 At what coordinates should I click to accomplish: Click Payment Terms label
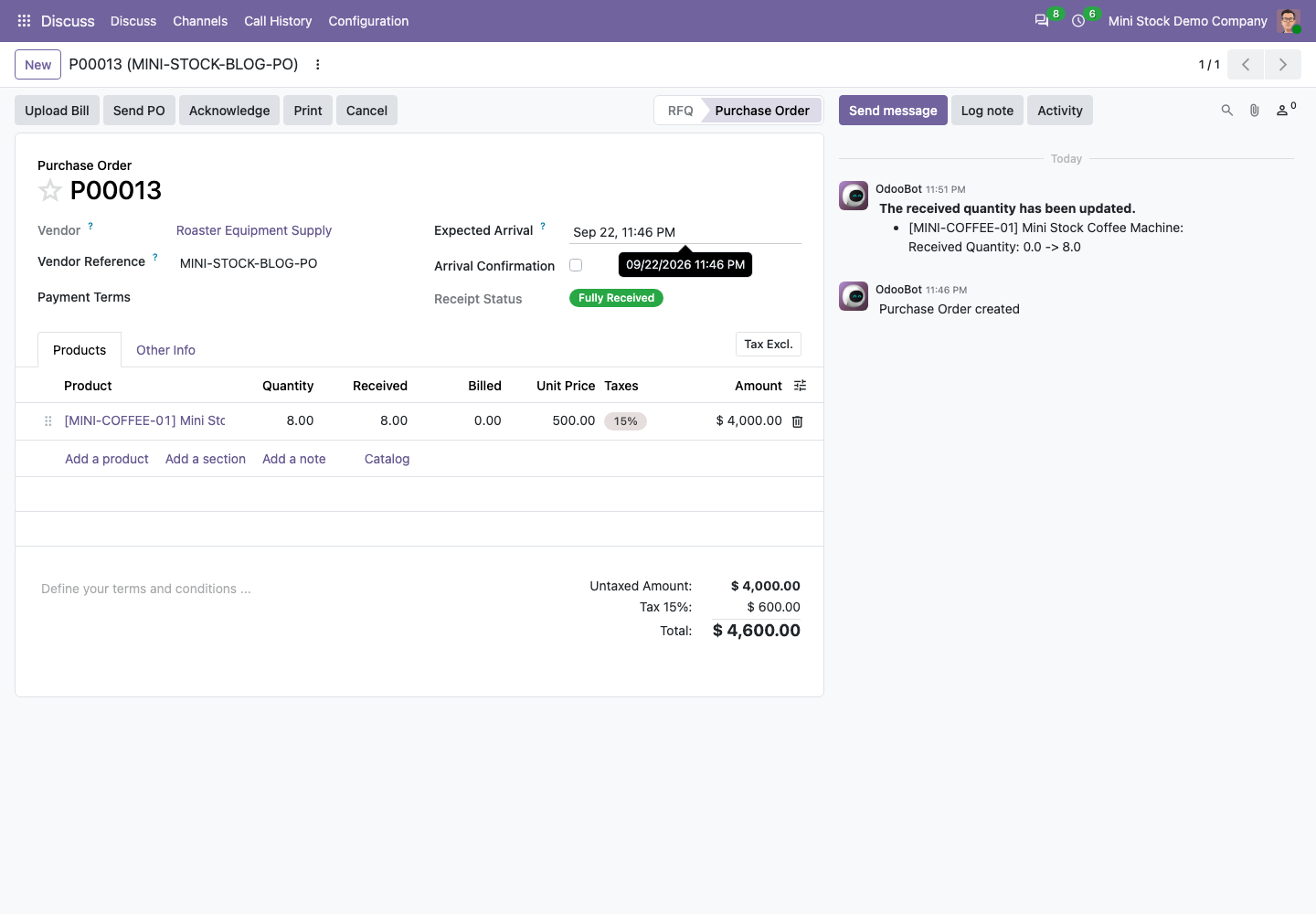[84, 297]
